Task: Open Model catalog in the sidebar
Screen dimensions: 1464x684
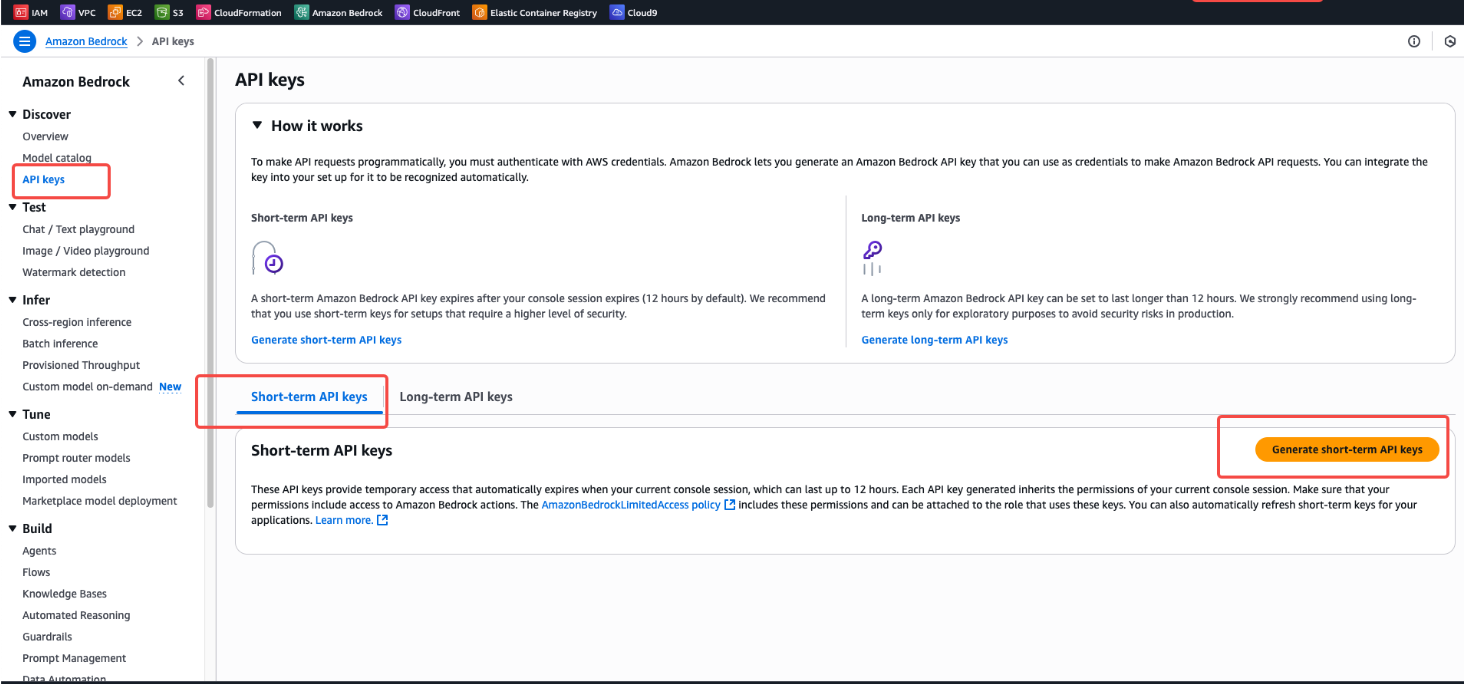Action: coord(57,158)
